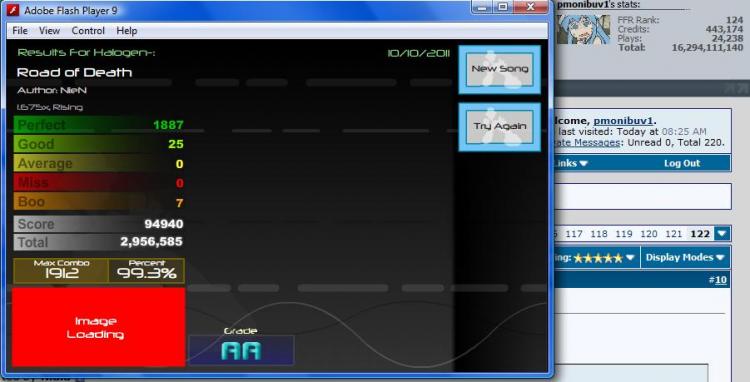The image size is (750, 382).
Task: Click the New Song button
Action: (x=500, y=69)
